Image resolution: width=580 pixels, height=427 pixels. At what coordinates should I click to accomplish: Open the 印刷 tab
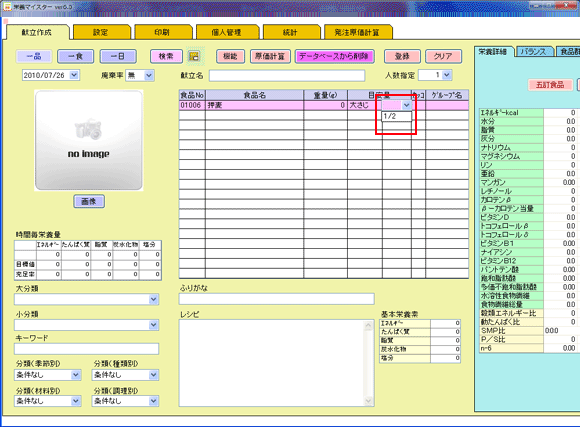(162, 32)
